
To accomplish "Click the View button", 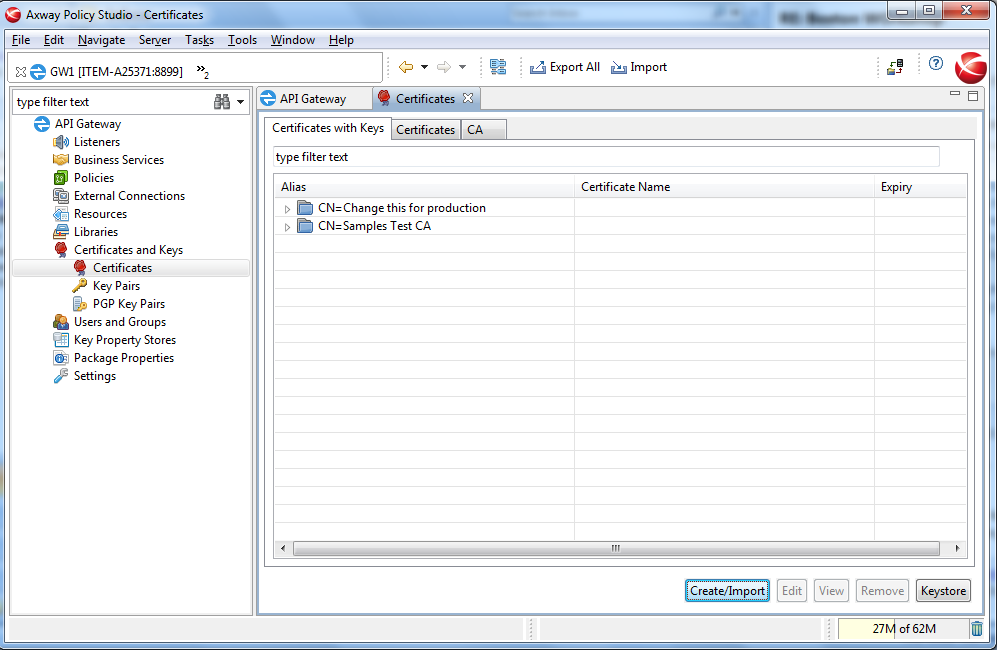I will tap(831, 591).
